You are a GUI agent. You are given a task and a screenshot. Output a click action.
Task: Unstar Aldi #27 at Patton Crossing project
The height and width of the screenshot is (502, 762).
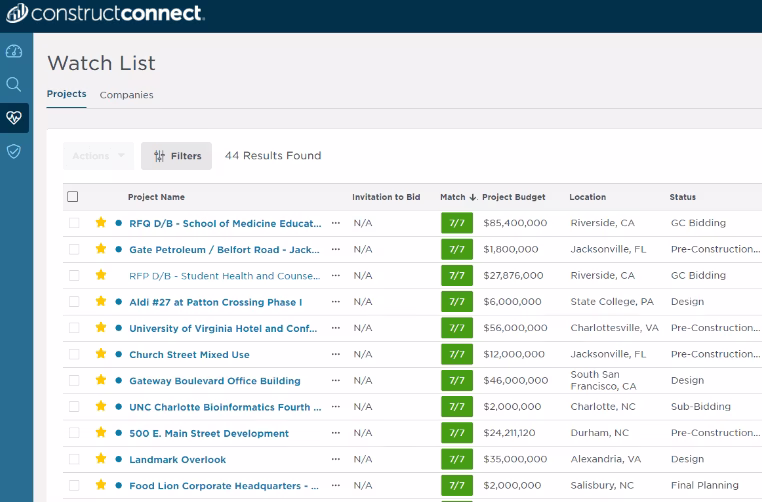101,301
